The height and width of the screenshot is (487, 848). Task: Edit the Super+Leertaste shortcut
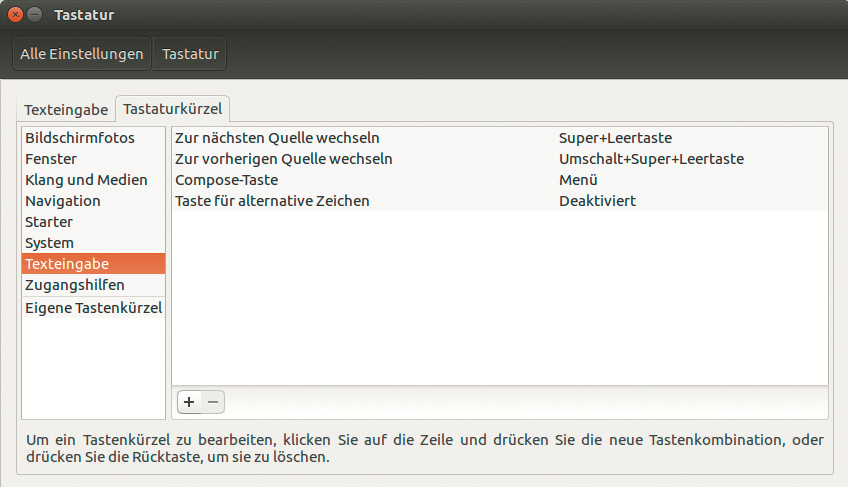tap(615, 138)
